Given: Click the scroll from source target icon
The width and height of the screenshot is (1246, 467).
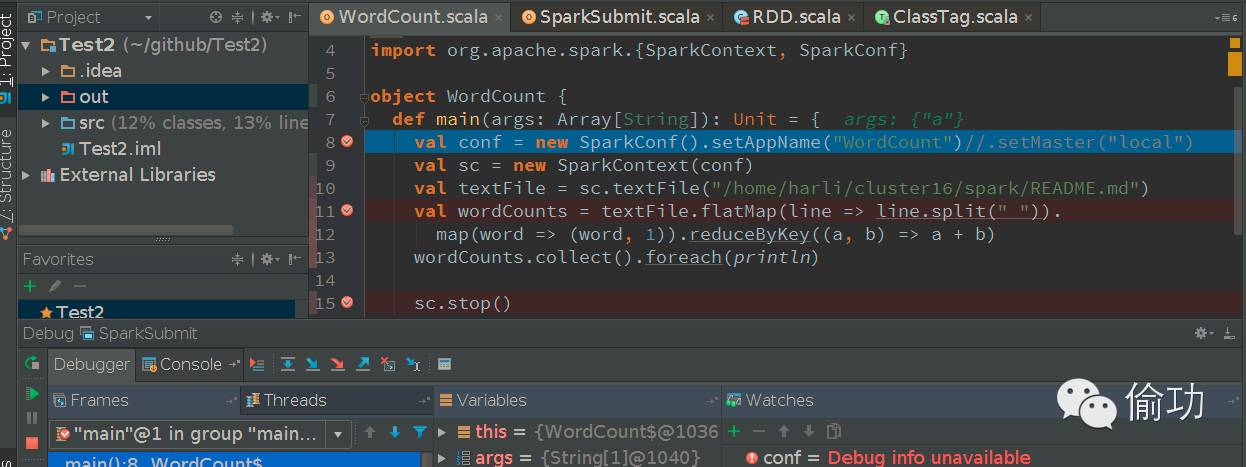Looking at the screenshot, I should tap(216, 17).
